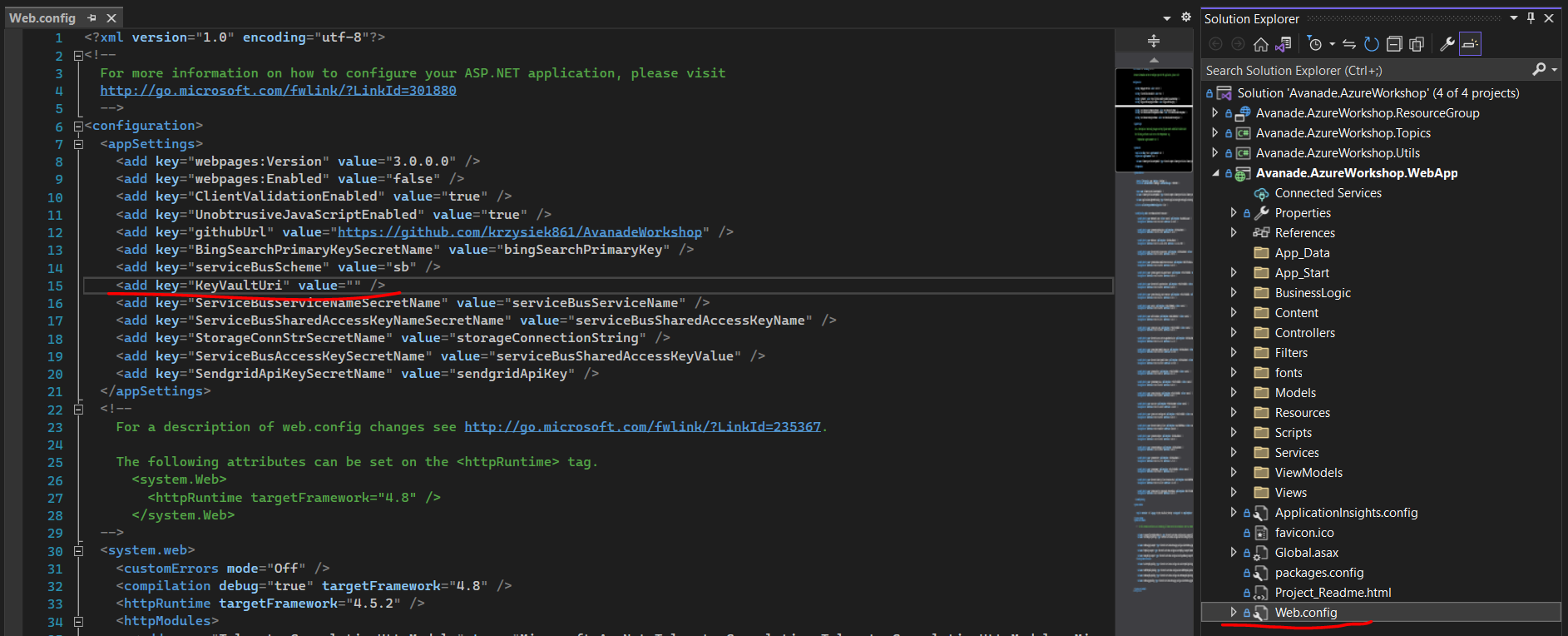The width and height of the screenshot is (1568, 636).
Task: Expand the Properties node
Action: click(1234, 212)
